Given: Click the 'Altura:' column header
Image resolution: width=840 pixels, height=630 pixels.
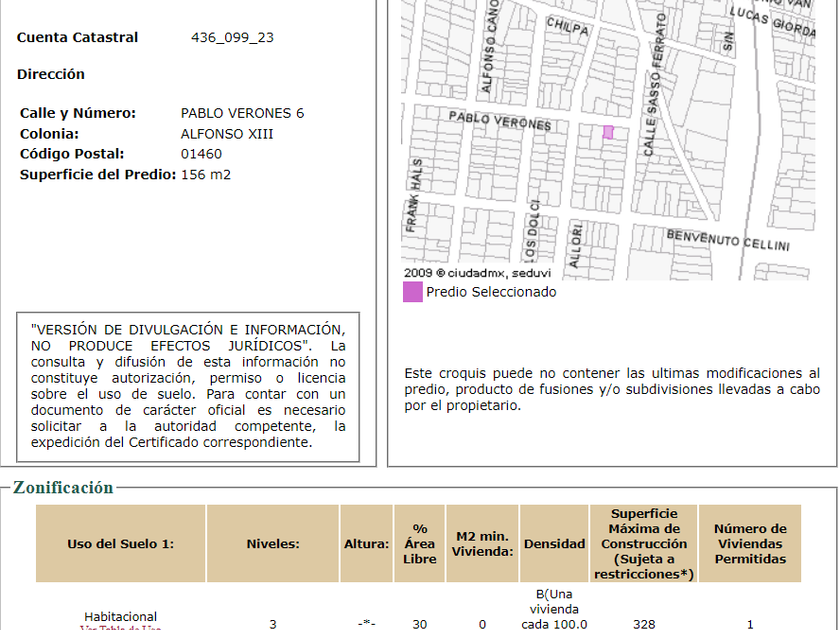Looking at the screenshot, I should (366, 544).
